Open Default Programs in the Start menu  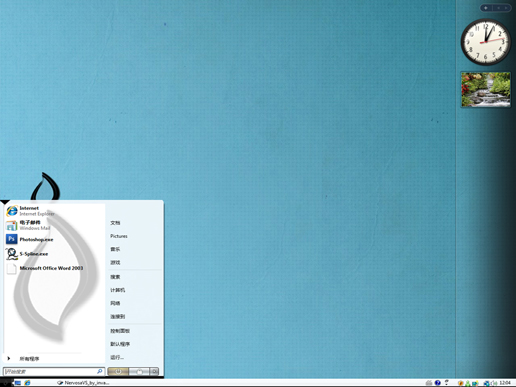click(x=120, y=344)
